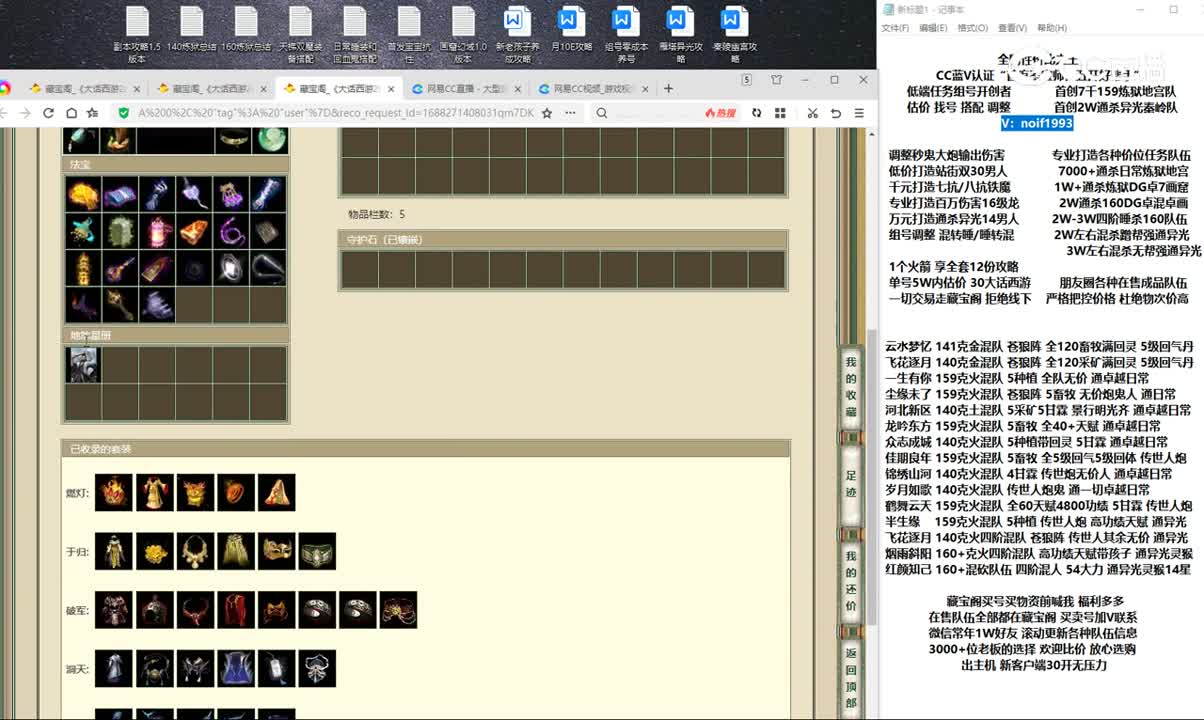Click 已收录的套装 section header
1204x720 pixels.
pyautogui.click(x=426, y=449)
